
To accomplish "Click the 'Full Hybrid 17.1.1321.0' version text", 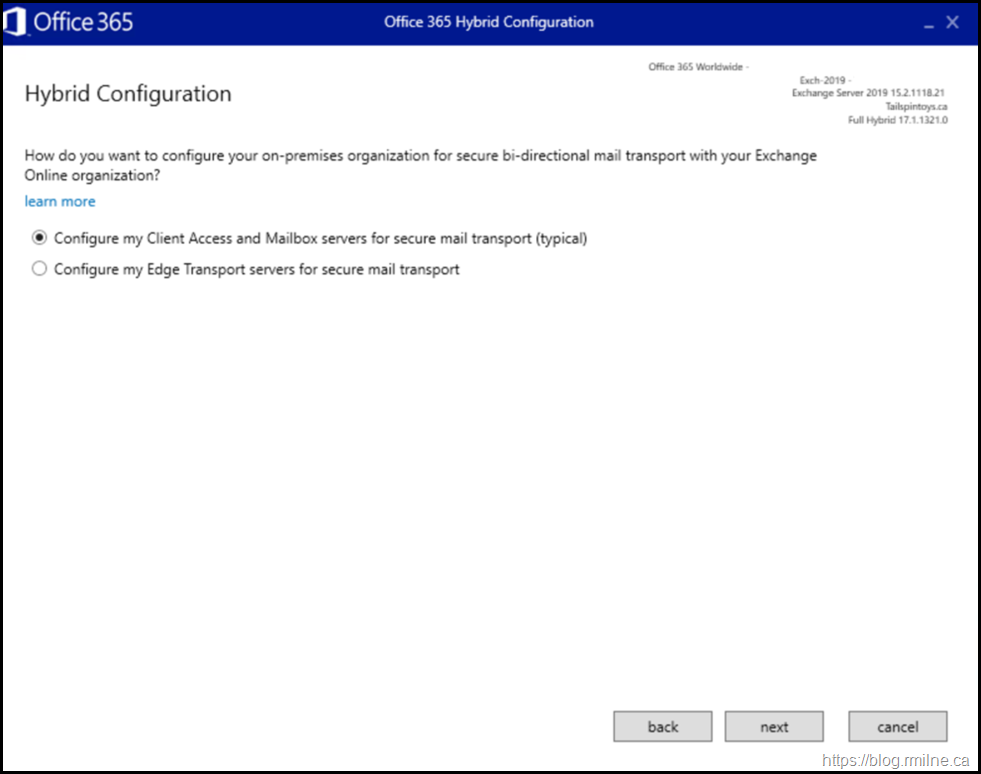I will [x=897, y=120].
